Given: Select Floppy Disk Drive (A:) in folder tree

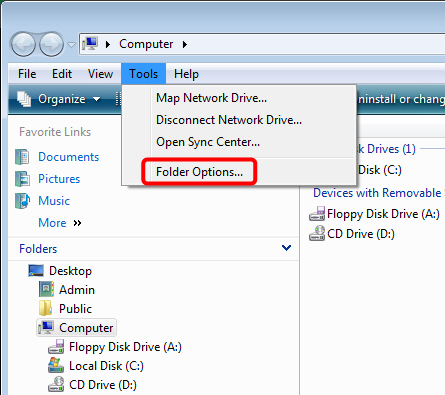Looking at the screenshot, I should (125, 347).
